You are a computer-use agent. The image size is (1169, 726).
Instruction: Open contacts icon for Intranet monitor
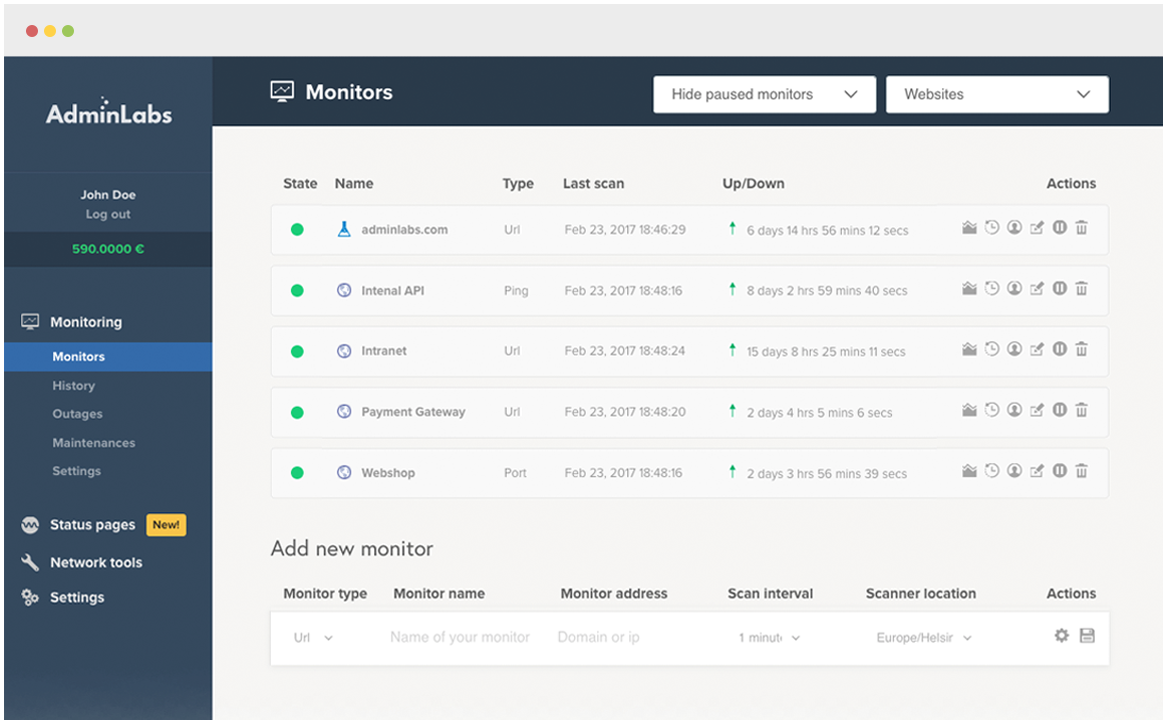[x=1015, y=349]
